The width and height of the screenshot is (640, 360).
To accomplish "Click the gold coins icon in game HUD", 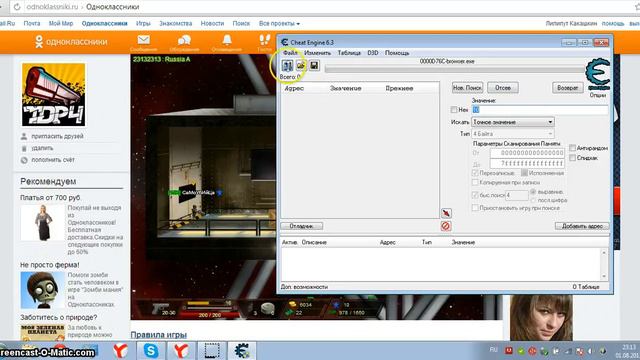I will coord(292,304).
